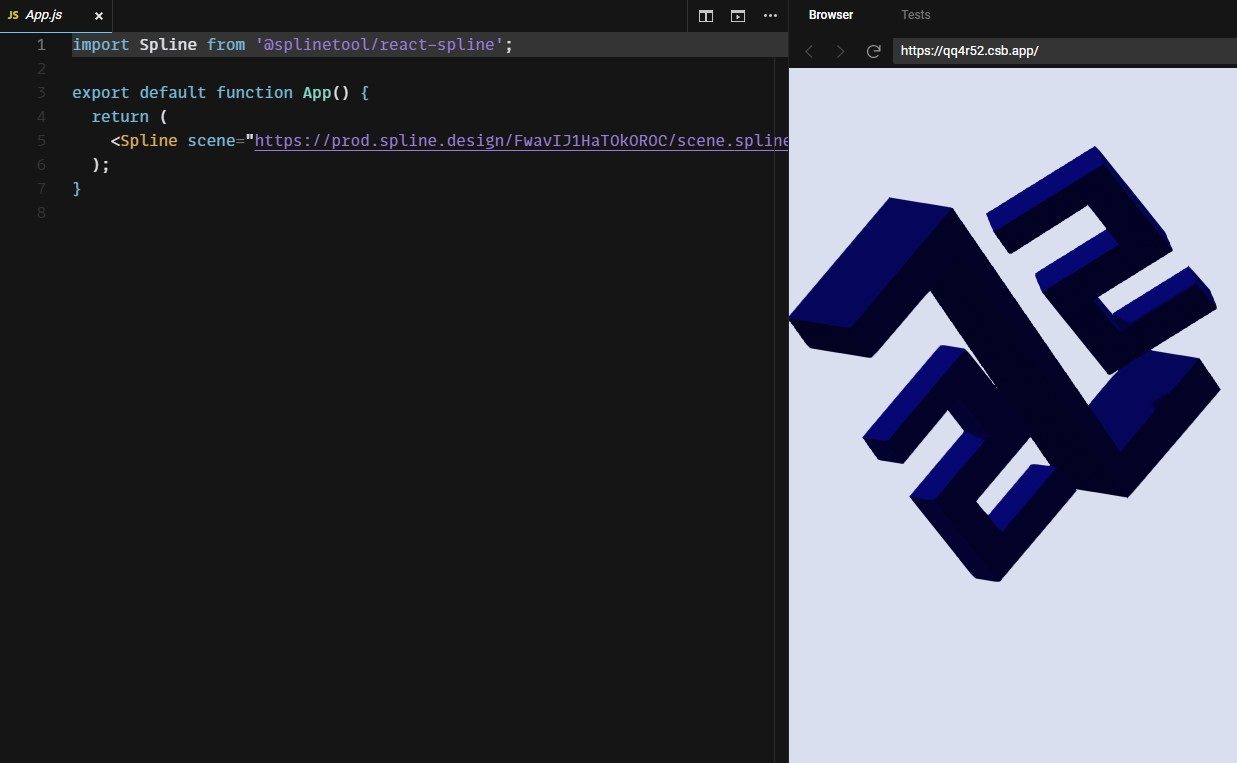Image resolution: width=1237 pixels, height=763 pixels.
Task: Click the JS file type icon on App.js tab
Action: 13,16
